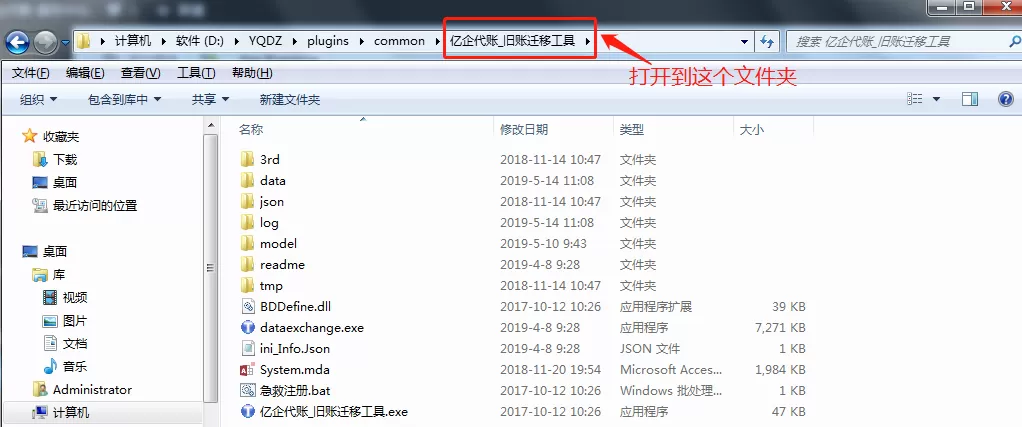Open the 查看(V) menu
This screenshot has height=427, width=1022.
tap(140, 73)
